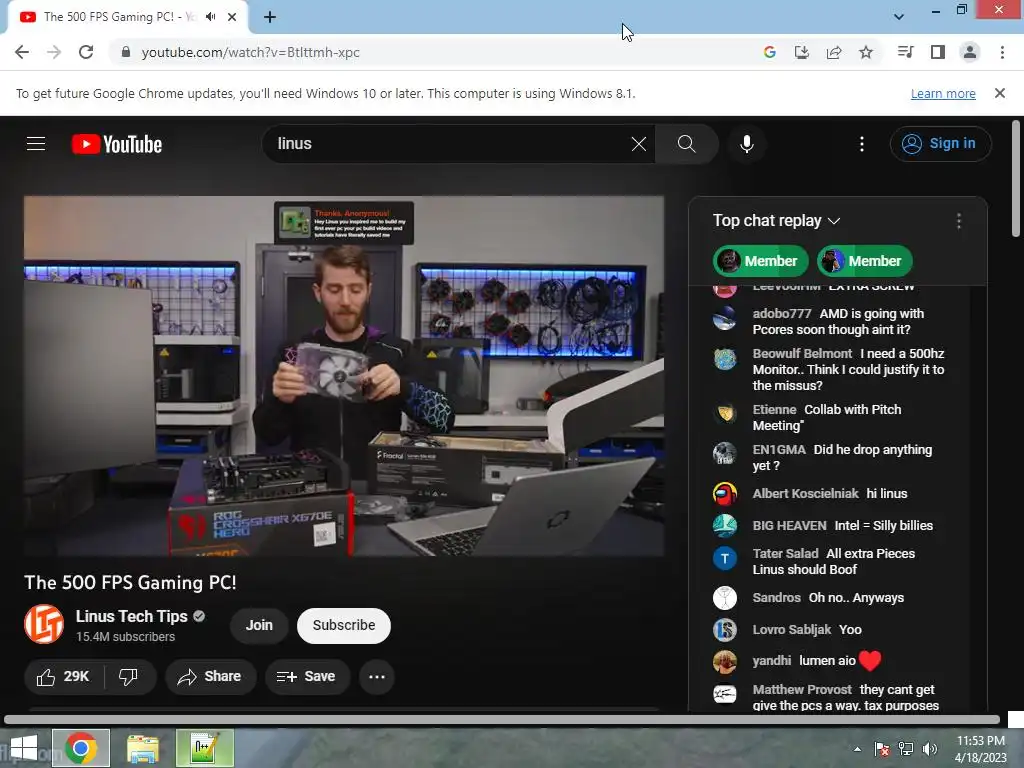Viewport: 1024px width, 768px height.
Task: Open chat replay options menu
Action: tap(958, 221)
